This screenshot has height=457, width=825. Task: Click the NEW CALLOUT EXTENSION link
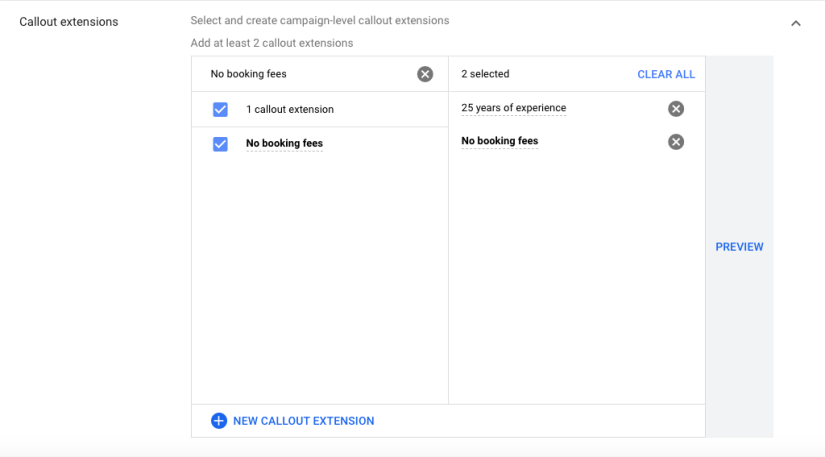tap(303, 421)
